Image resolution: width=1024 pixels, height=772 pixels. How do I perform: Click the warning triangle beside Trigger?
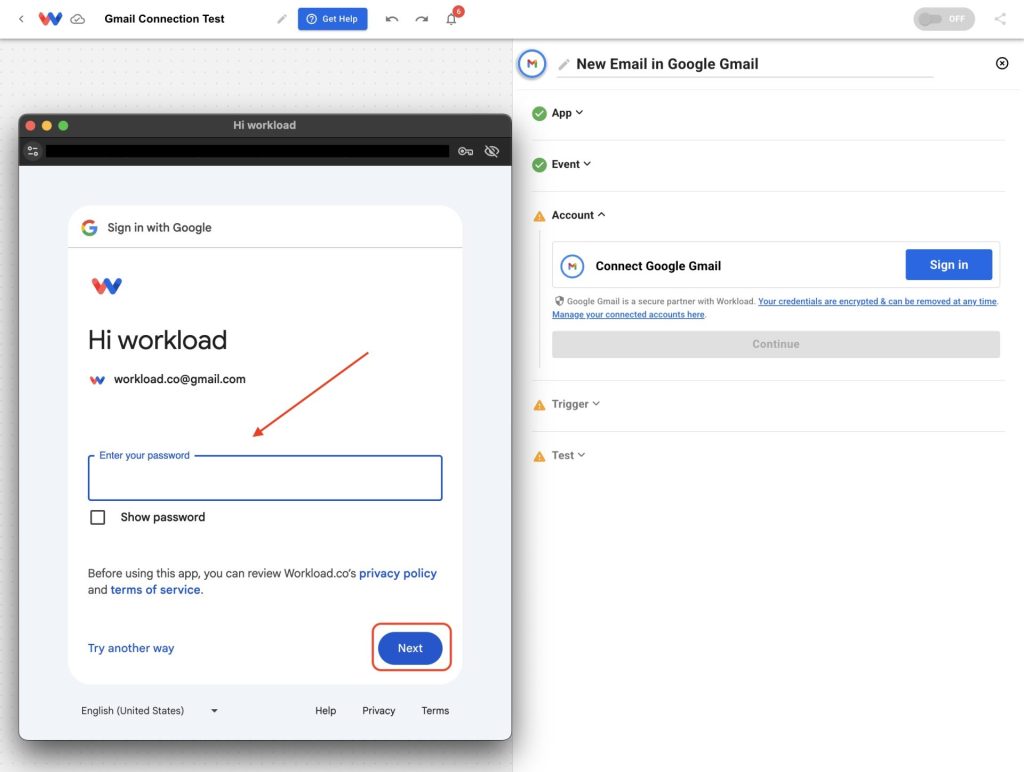pyautogui.click(x=539, y=405)
